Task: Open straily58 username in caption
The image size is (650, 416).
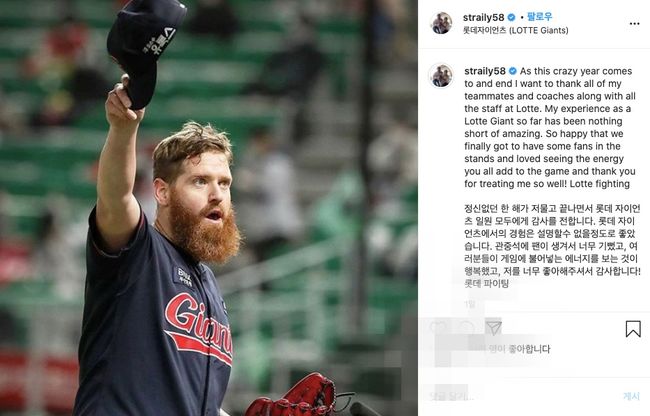Action: [x=485, y=71]
